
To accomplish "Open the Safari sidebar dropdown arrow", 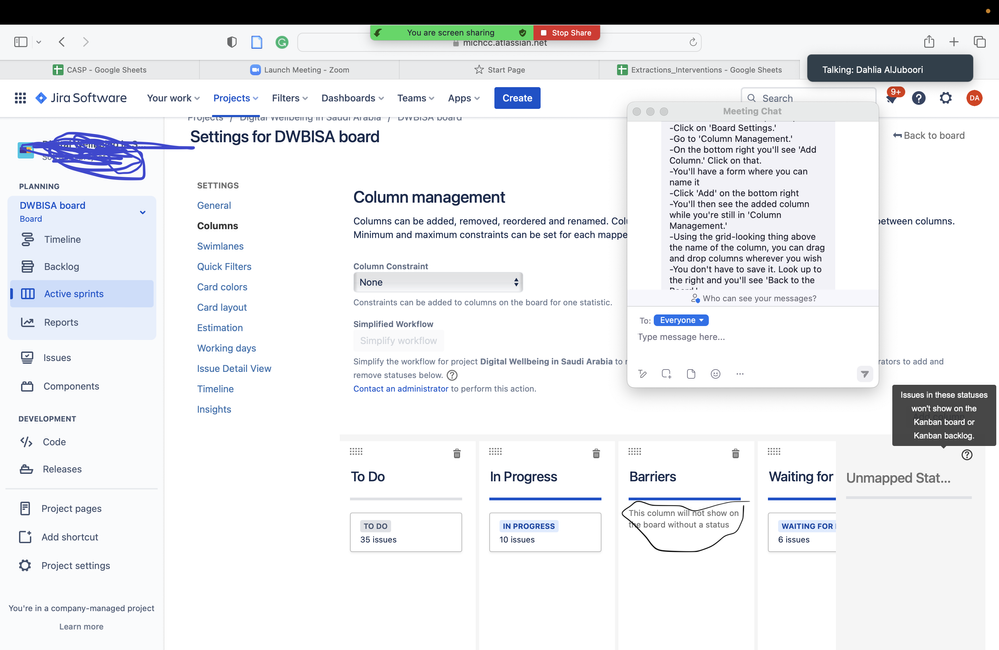I will 38,42.
